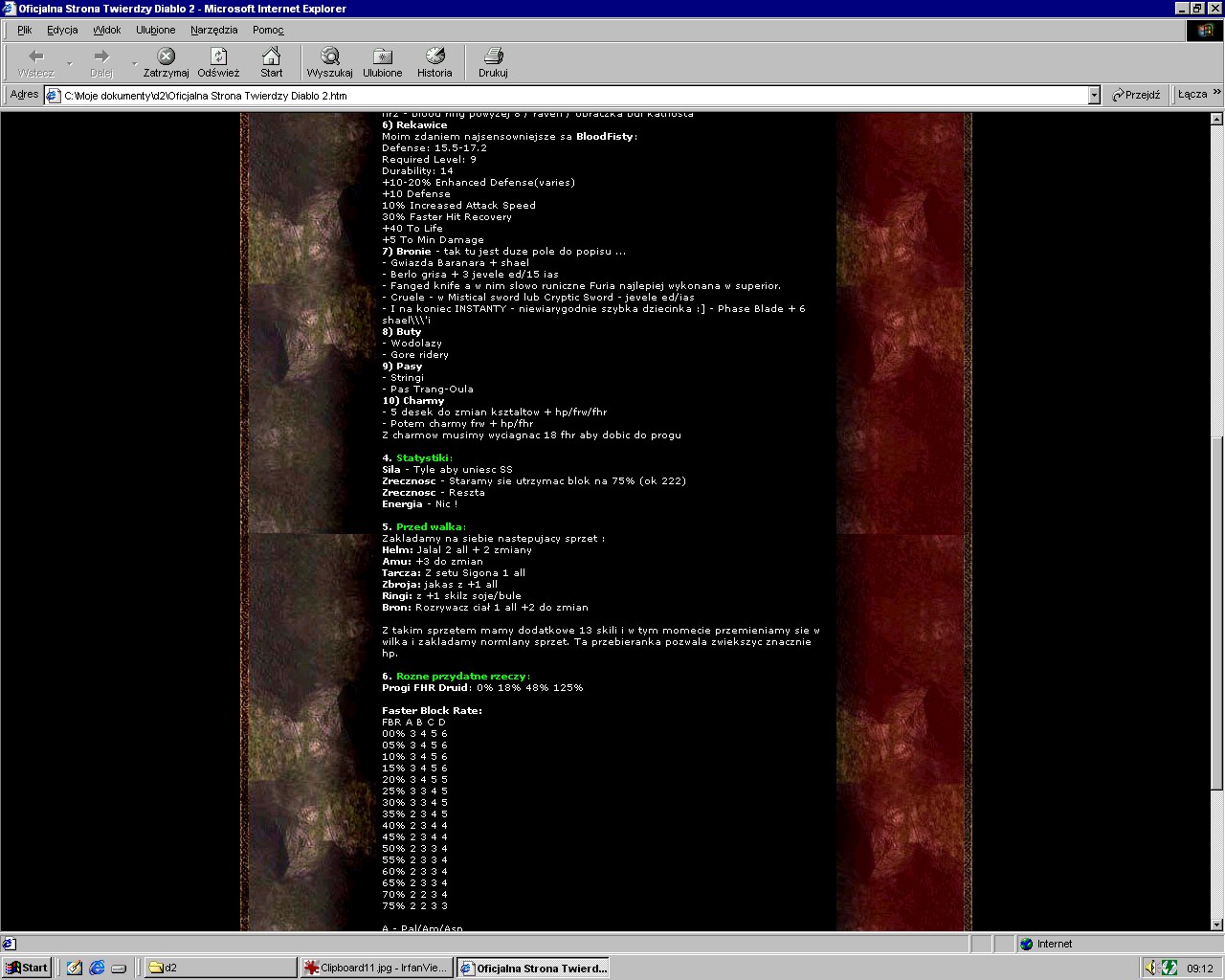
Task: Open the Plik menu
Action: 25,30
